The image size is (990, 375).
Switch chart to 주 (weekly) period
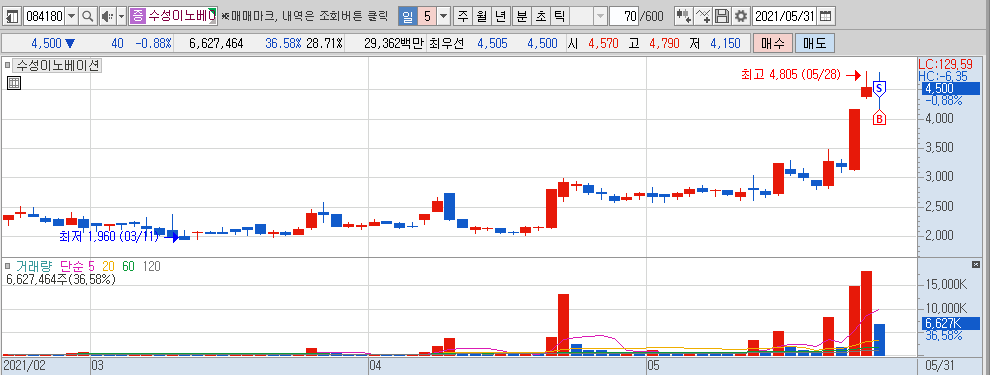pyautogui.click(x=463, y=16)
